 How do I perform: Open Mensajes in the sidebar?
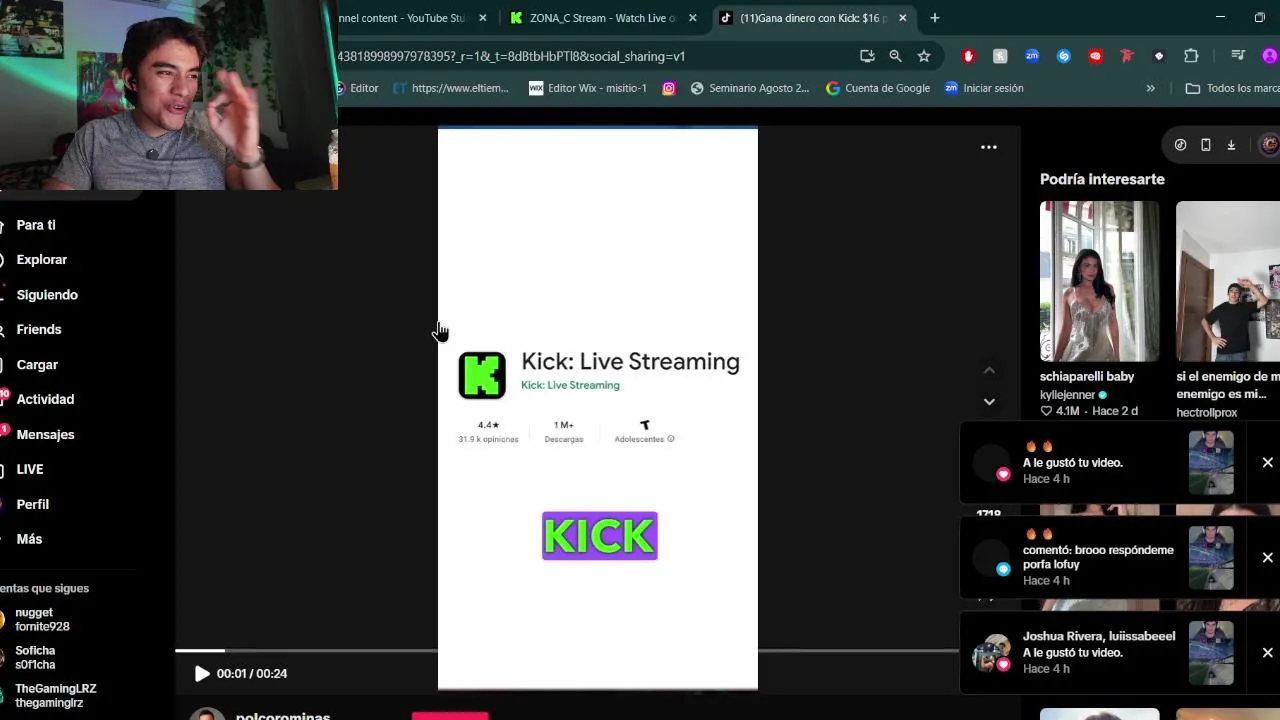pos(45,435)
